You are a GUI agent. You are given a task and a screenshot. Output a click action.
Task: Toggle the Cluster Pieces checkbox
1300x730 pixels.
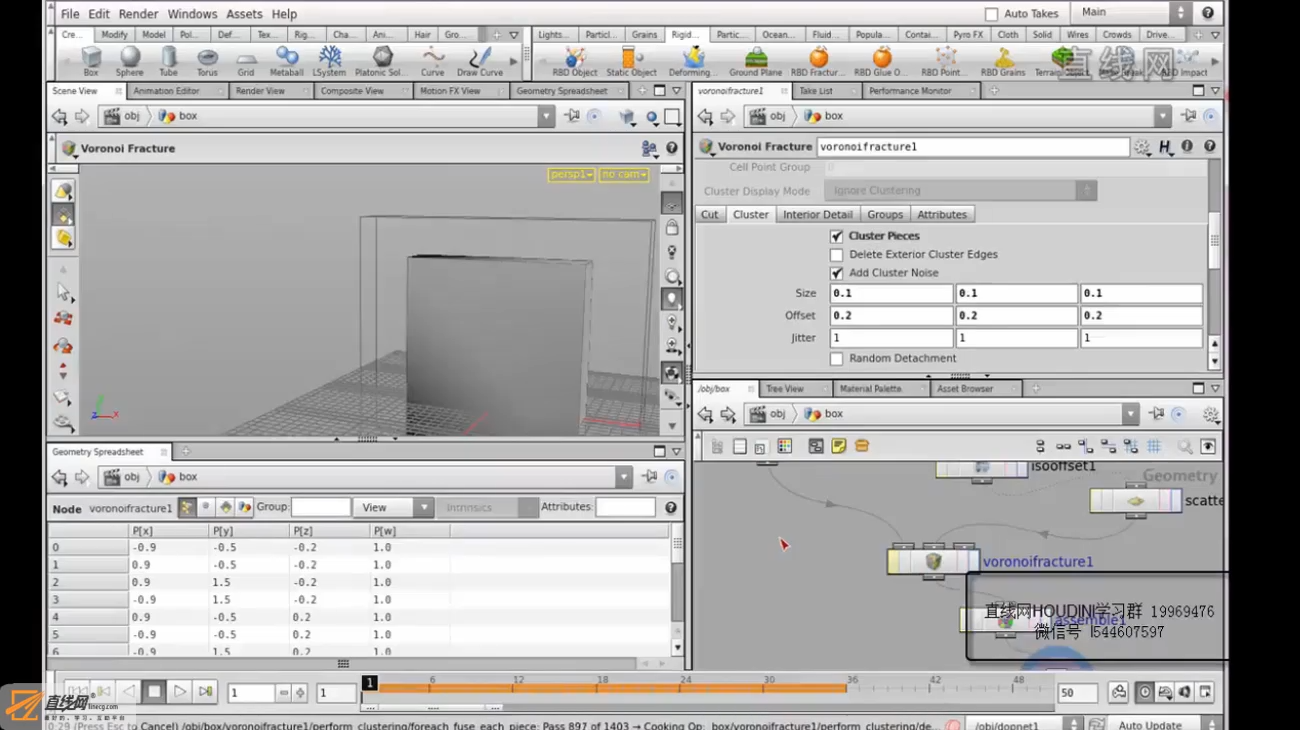click(x=837, y=236)
